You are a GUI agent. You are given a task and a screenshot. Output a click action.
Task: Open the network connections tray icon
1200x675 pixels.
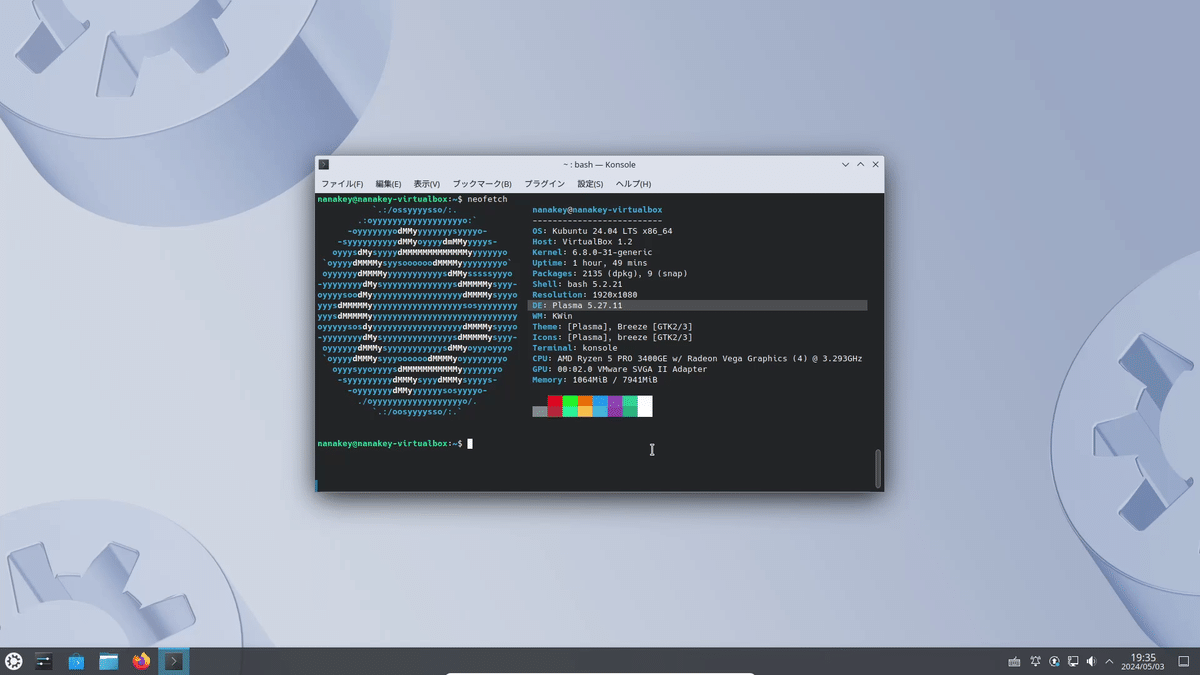1073,661
